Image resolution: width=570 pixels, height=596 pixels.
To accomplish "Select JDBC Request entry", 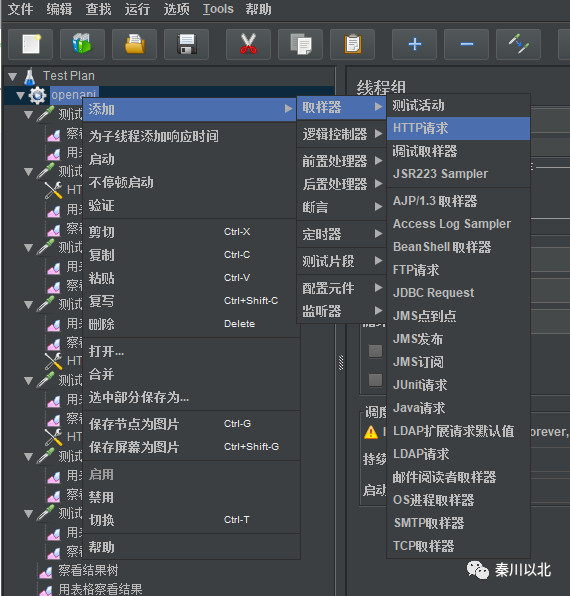I will [x=458, y=293].
